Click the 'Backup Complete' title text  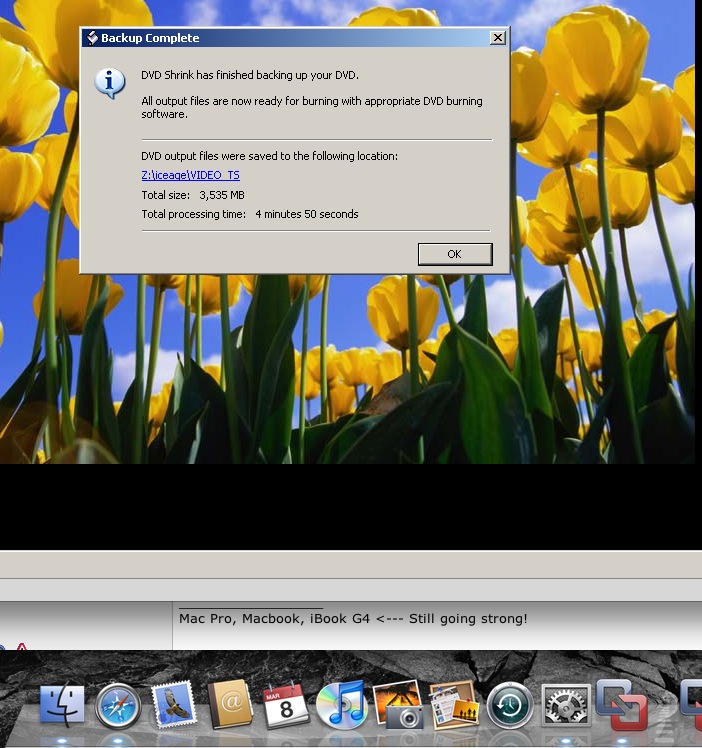click(x=150, y=38)
